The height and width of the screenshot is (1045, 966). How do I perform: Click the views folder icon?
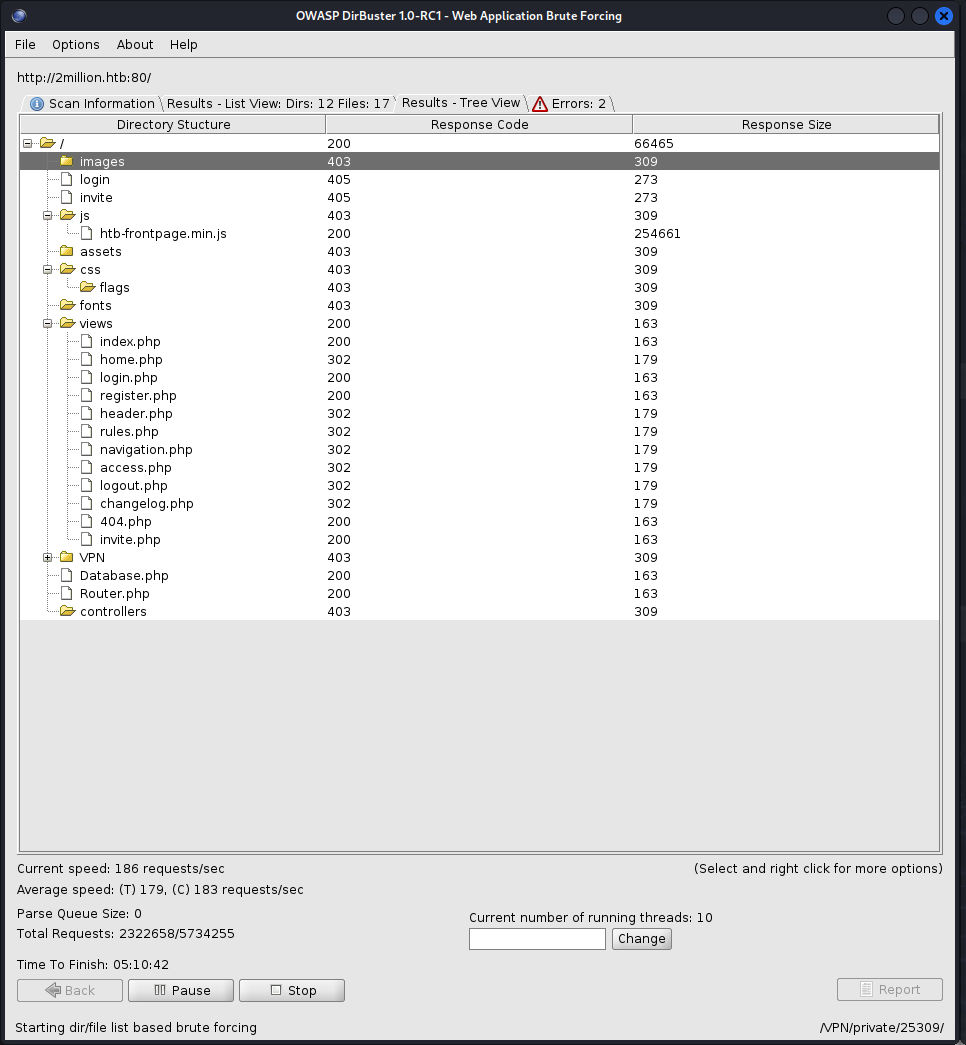point(67,323)
